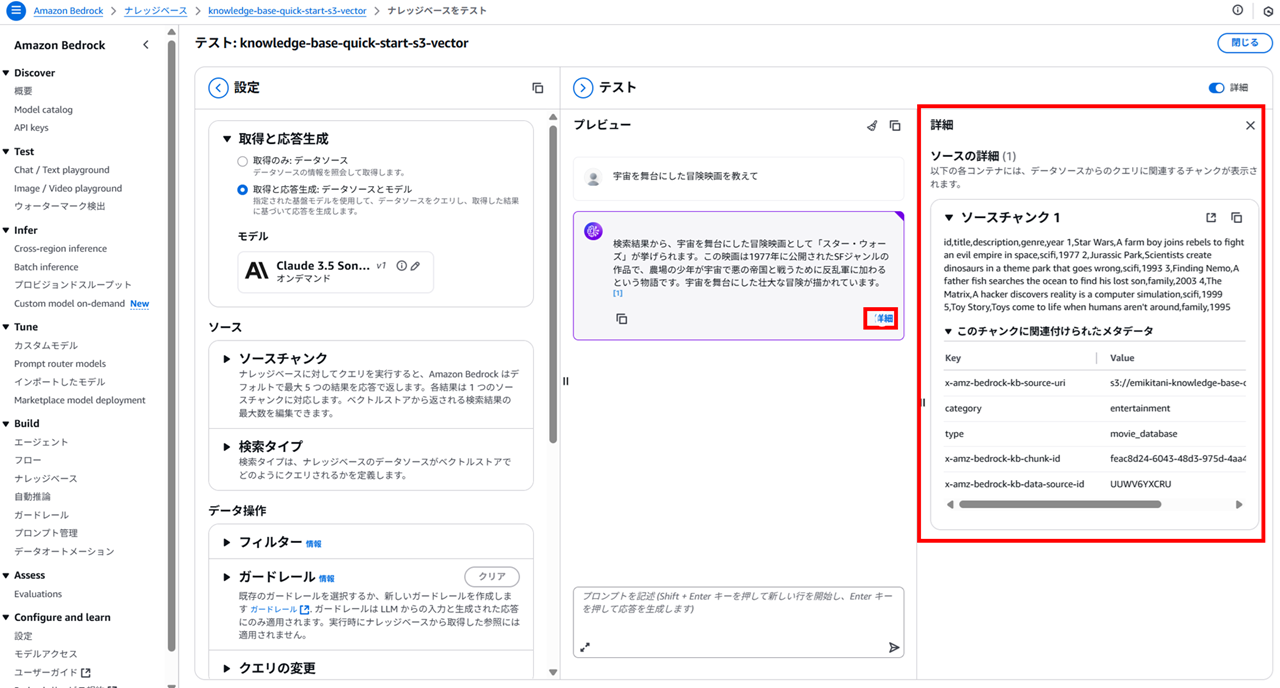Select 取得と応答生成: データソースとモデル option
The image size is (1280, 688).
[x=242, y=189]
